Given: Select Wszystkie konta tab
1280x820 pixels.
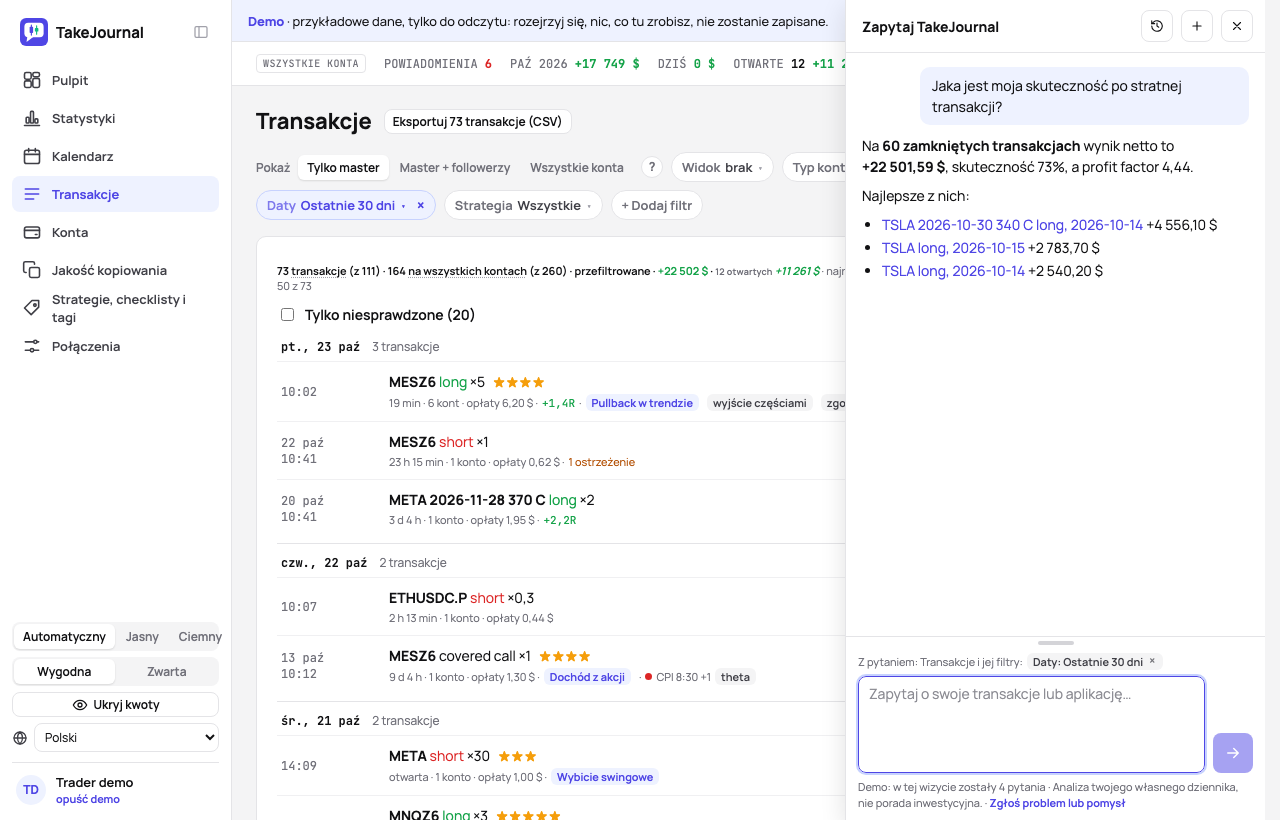Looking at the screenshot, I should tap(577, 167).
